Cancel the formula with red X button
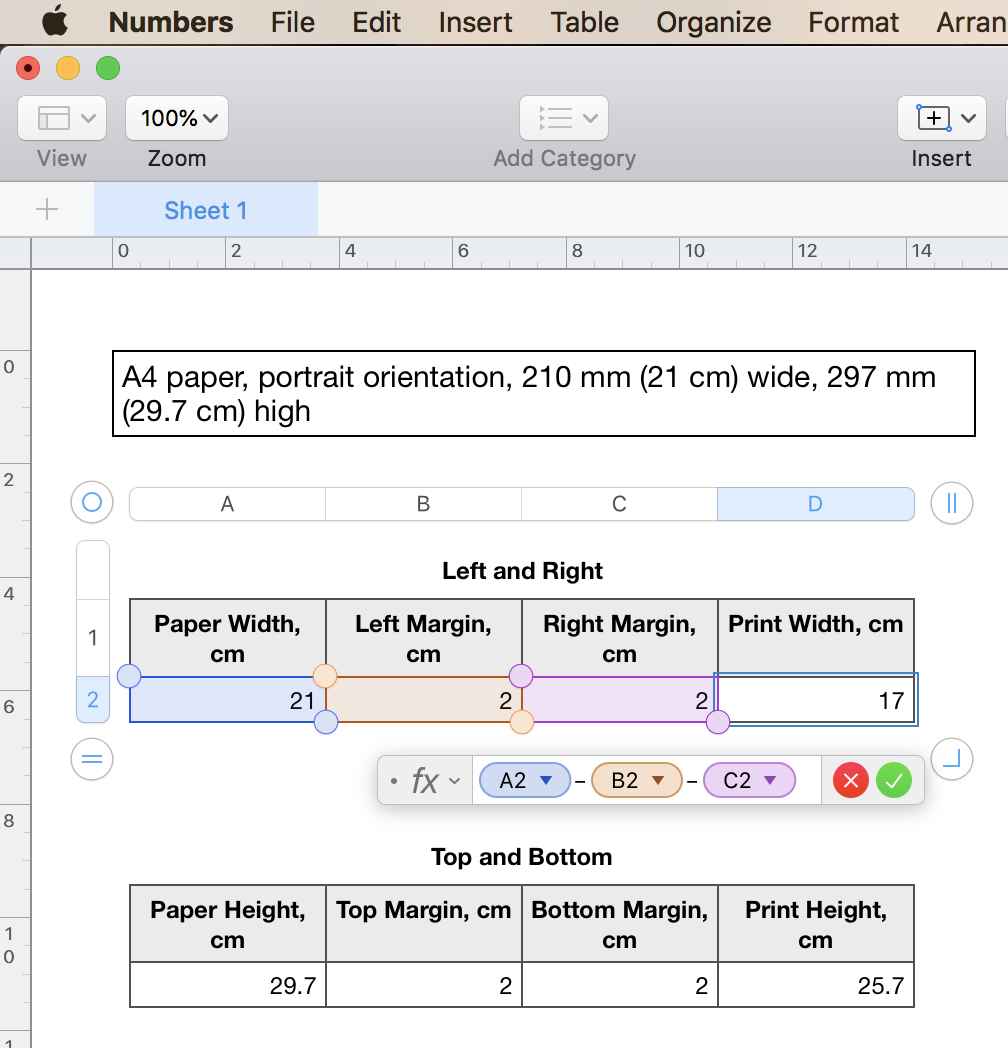1008x1048 pixels. point(851,780)
